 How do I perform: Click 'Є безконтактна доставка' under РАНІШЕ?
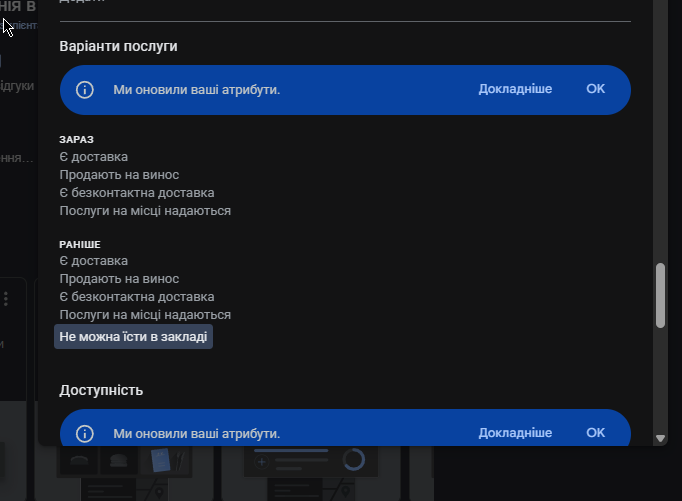tap(137, 297)
